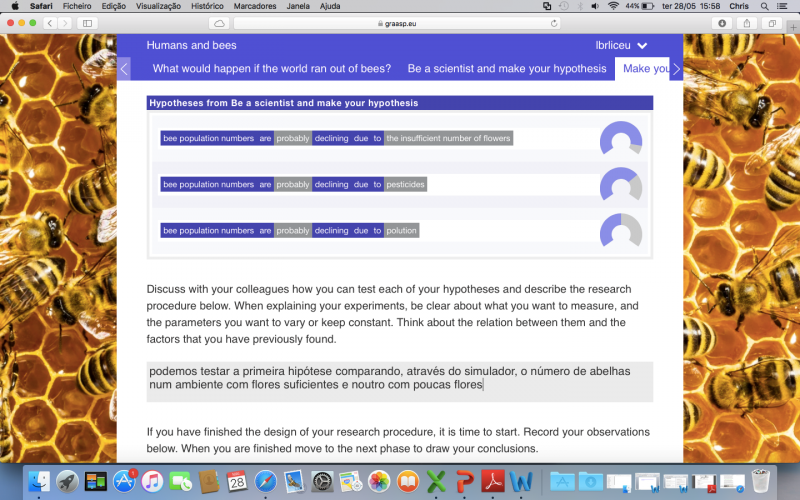Click the confidence gauge for the insufficient flowers hypothesis
Image resolution: width=800 pixels, height=500 pixels.
[x=620, y=138]
